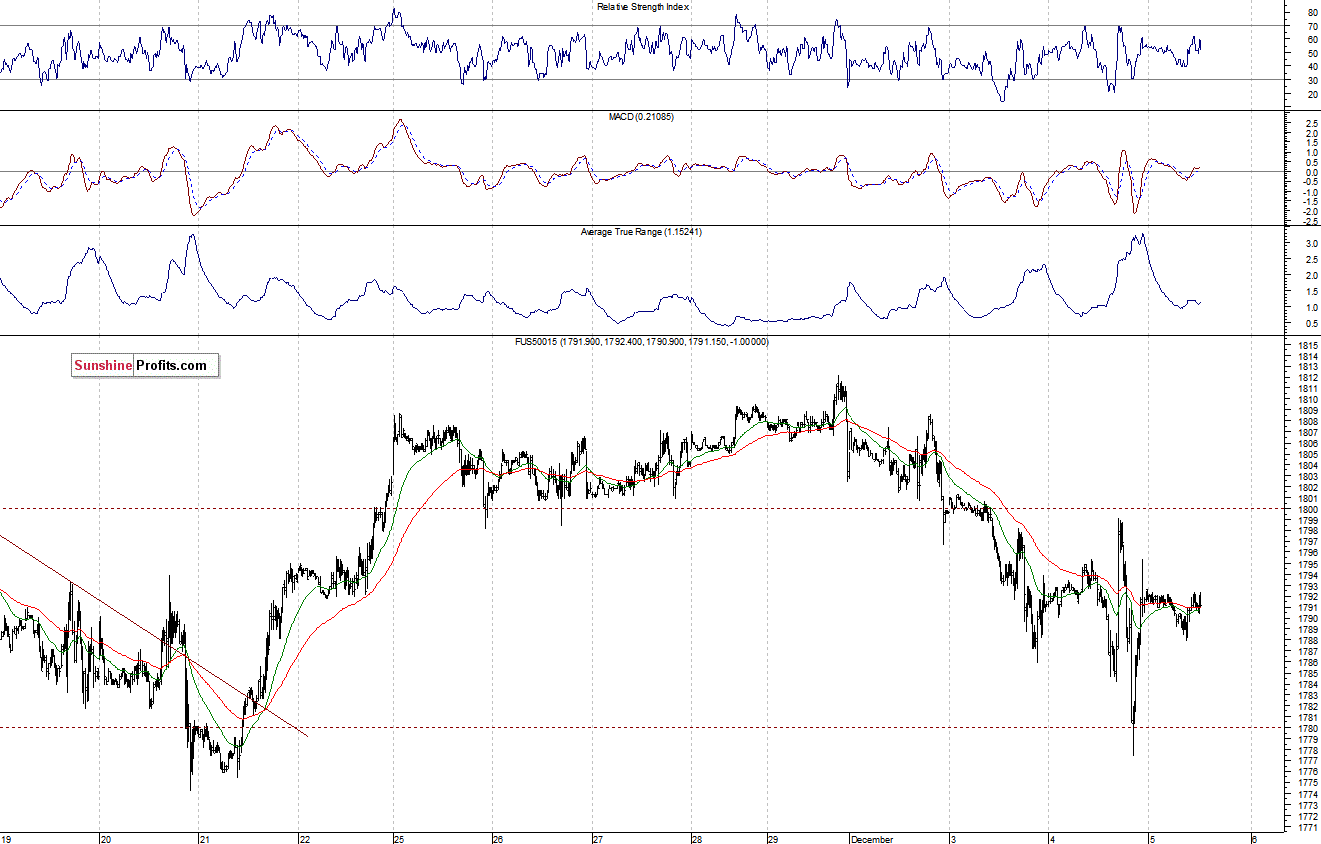Click the Average True Range axis value 3.0
This screenshot has height=844, width=1321.
coord(1311,243)
